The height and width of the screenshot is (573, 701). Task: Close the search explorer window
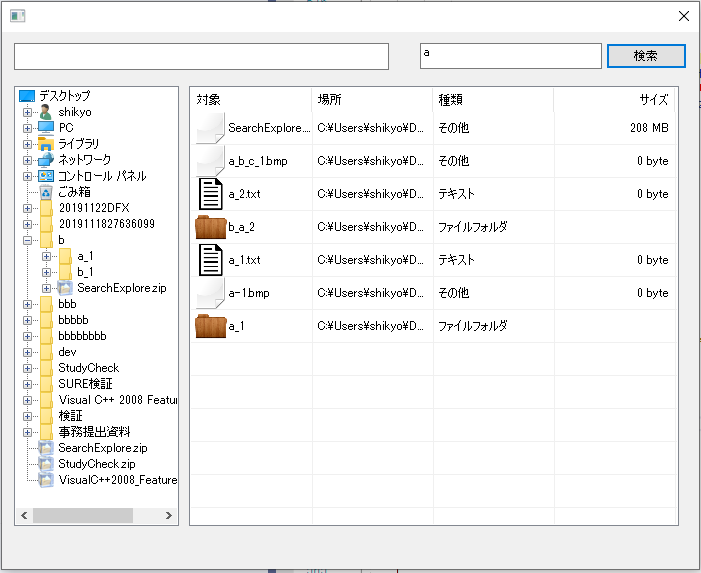(684, 16)
